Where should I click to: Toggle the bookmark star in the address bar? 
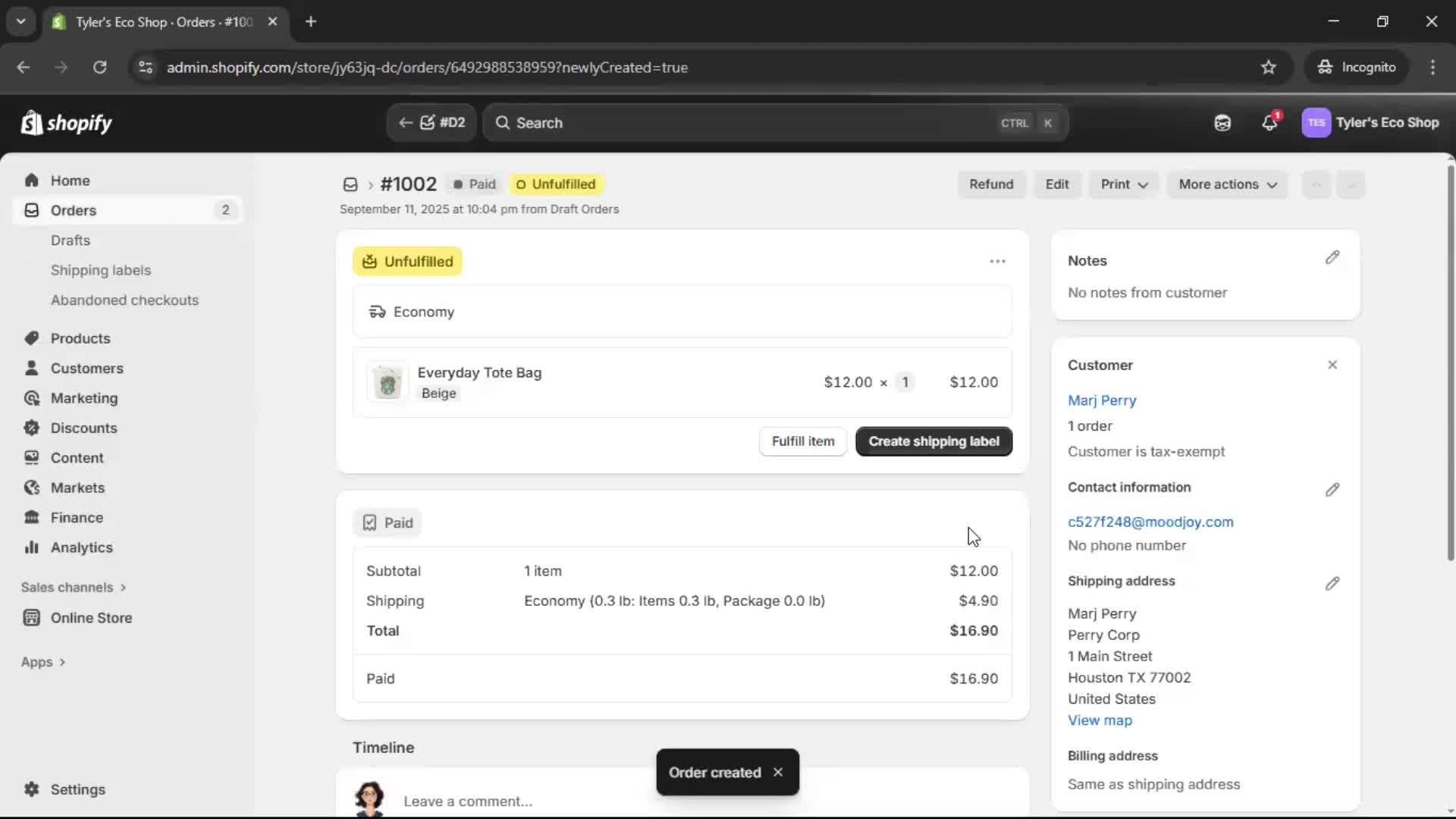1268,67
